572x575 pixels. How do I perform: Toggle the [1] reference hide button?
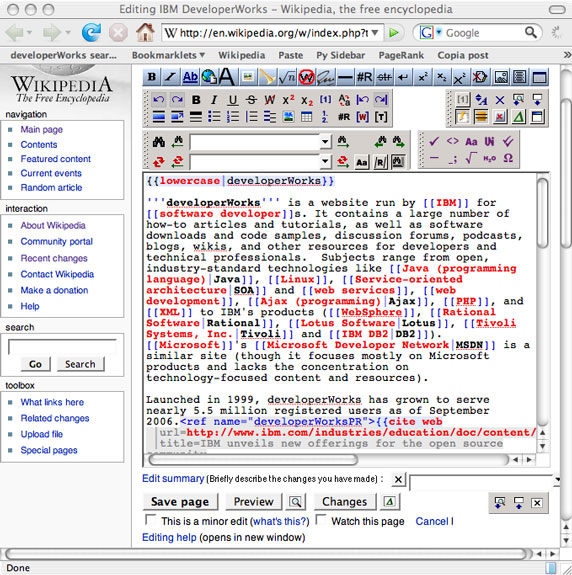pyautogui.click(x=462, y=99)
